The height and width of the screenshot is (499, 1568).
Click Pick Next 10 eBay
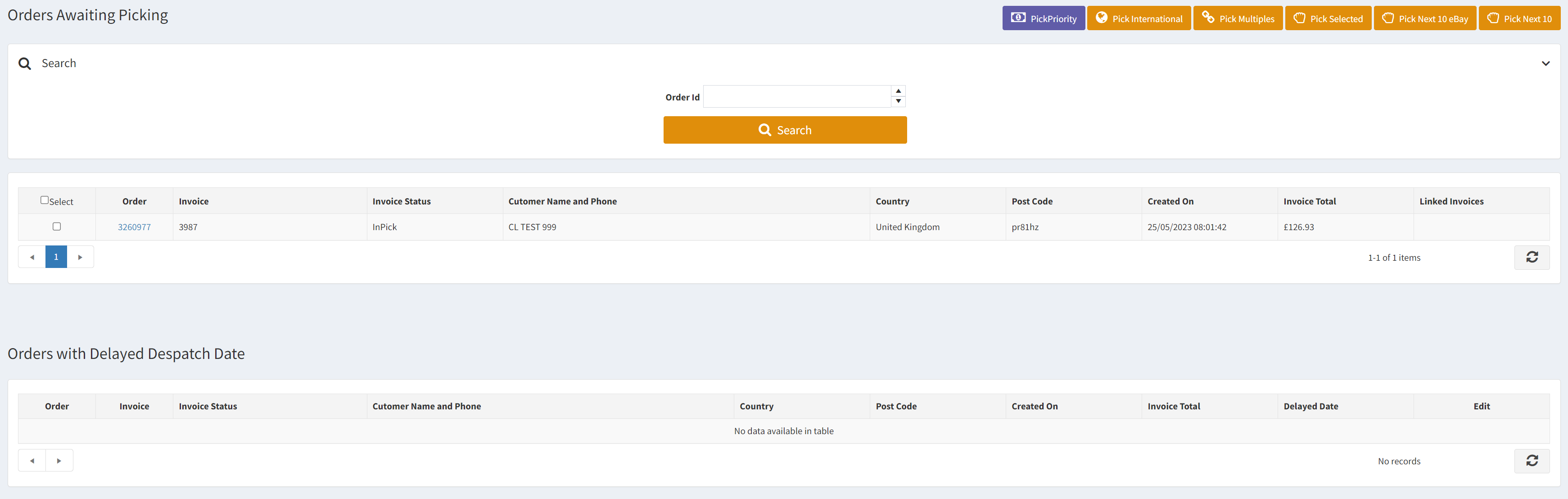pos(1425,18)
